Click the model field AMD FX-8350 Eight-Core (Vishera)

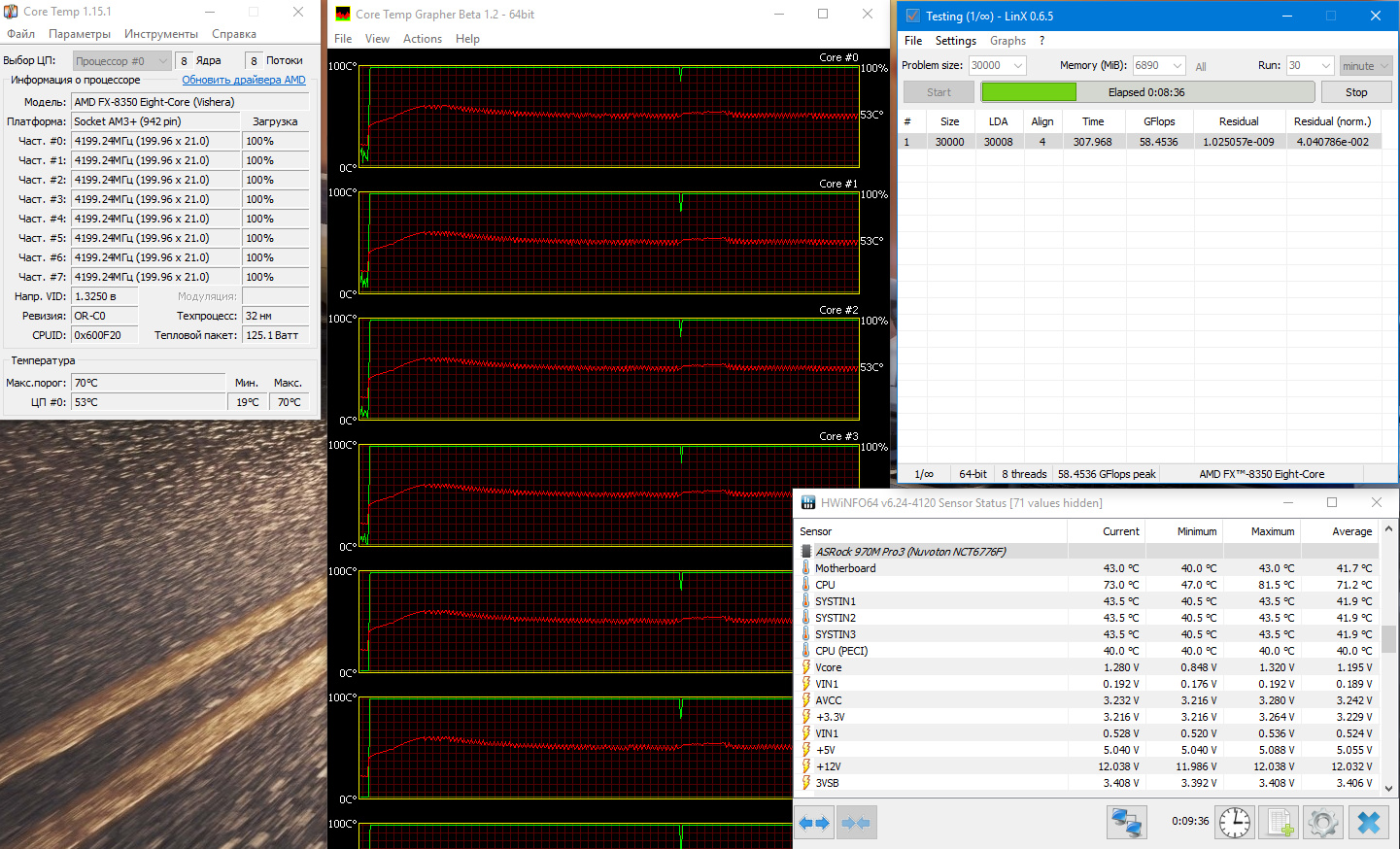click(x=190, y=102)
